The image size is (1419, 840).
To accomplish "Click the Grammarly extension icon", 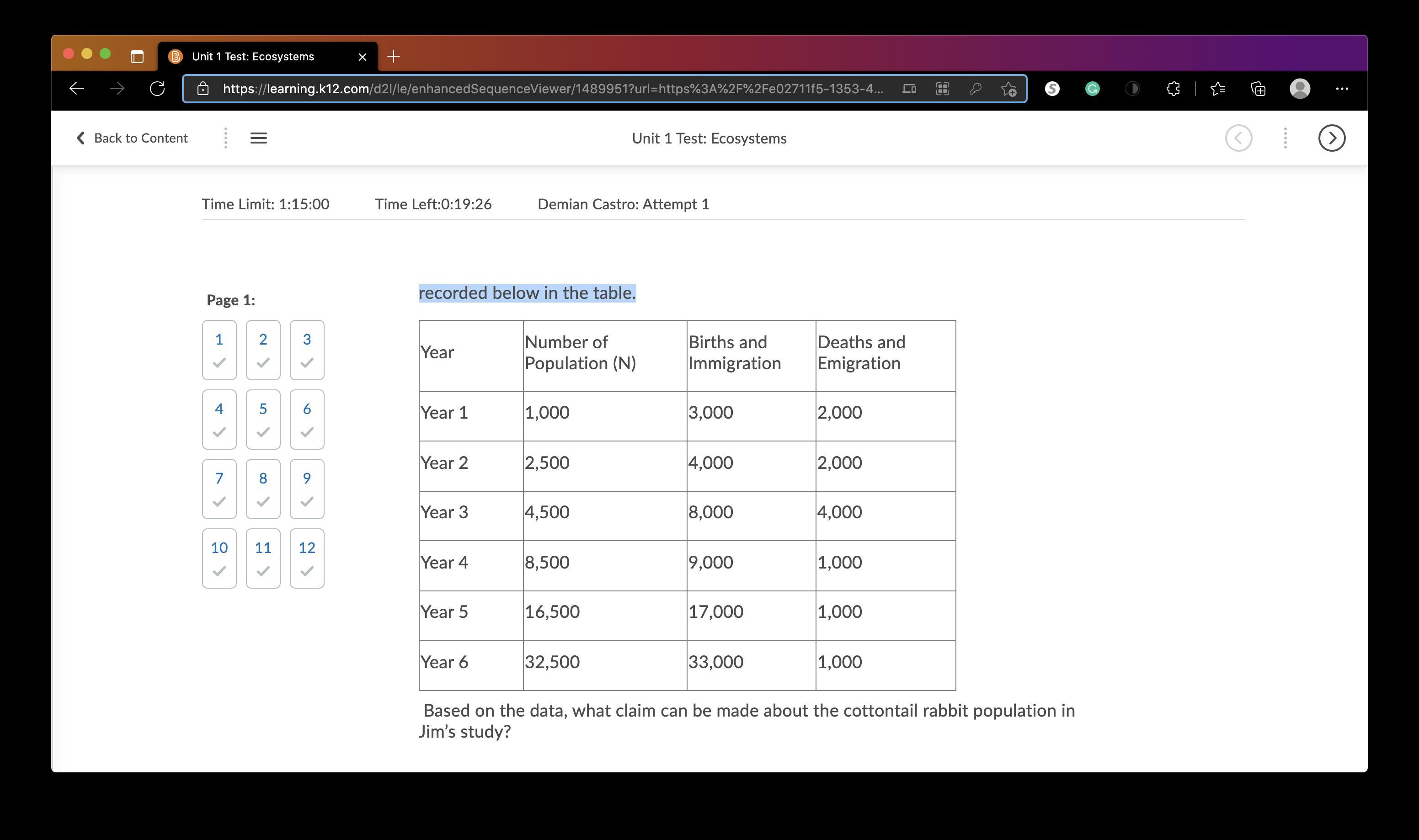I will click(1092, 88).
